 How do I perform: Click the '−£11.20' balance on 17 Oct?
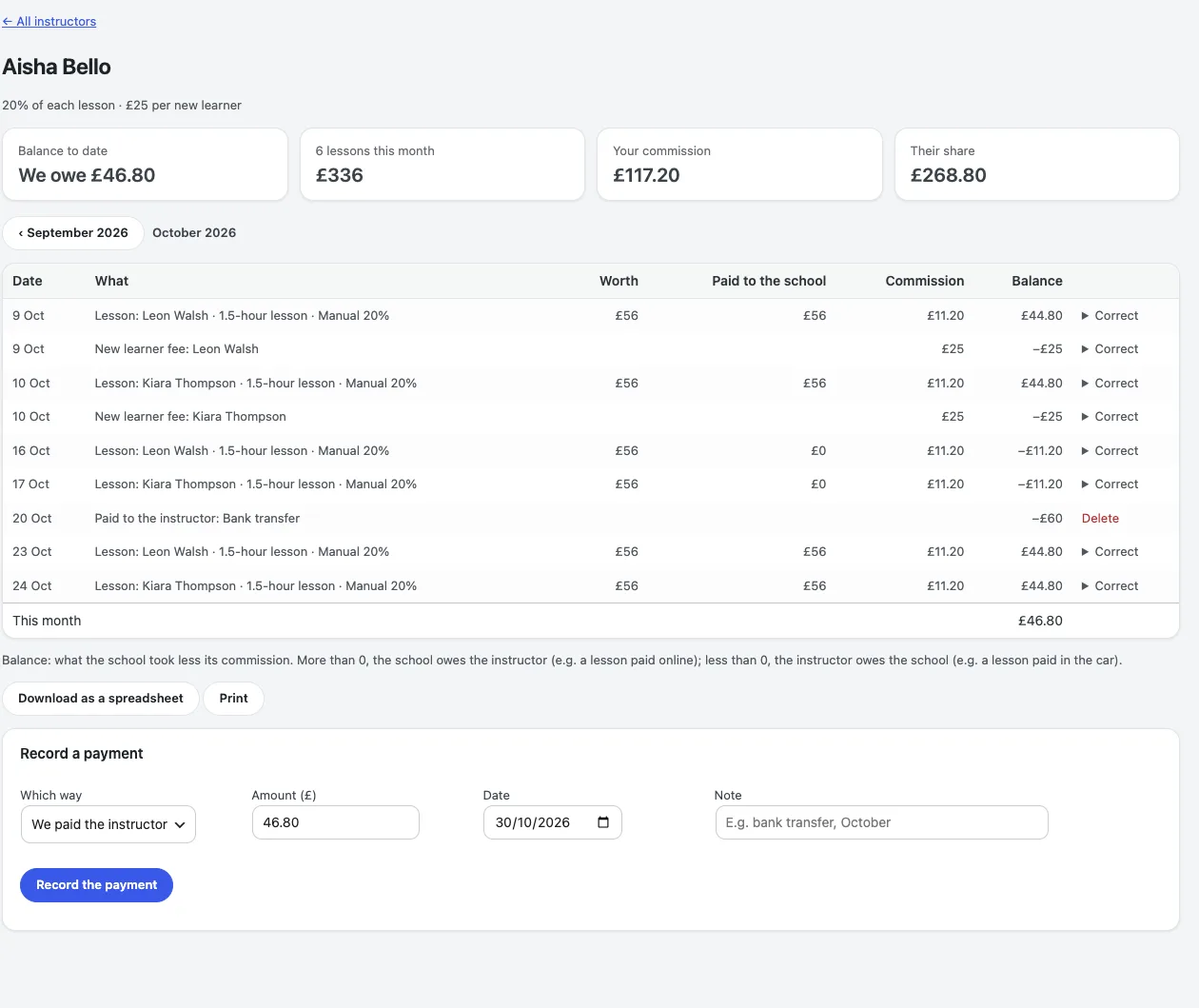(1040, 484)
